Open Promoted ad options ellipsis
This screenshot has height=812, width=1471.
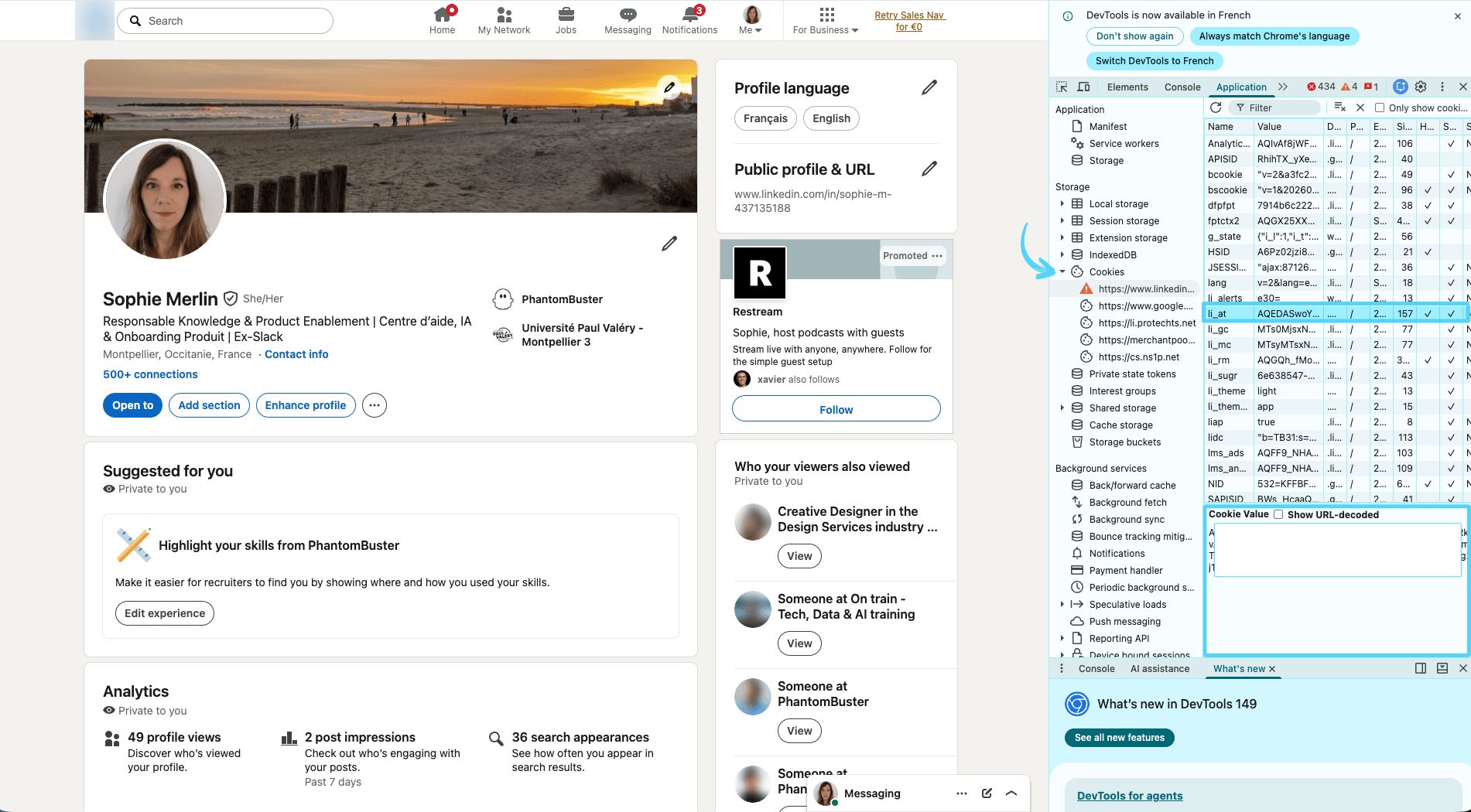937,256
